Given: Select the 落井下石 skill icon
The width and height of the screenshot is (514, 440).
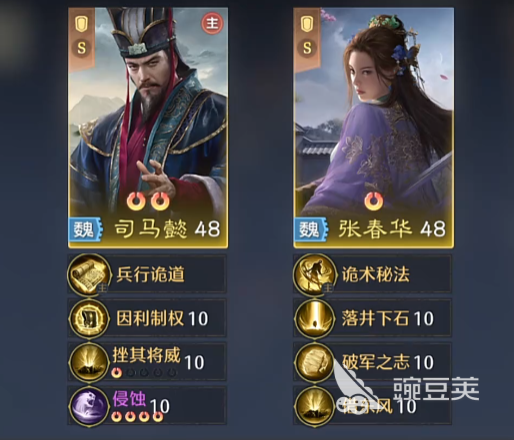Looking at the screenshot, I should (314, 318).
